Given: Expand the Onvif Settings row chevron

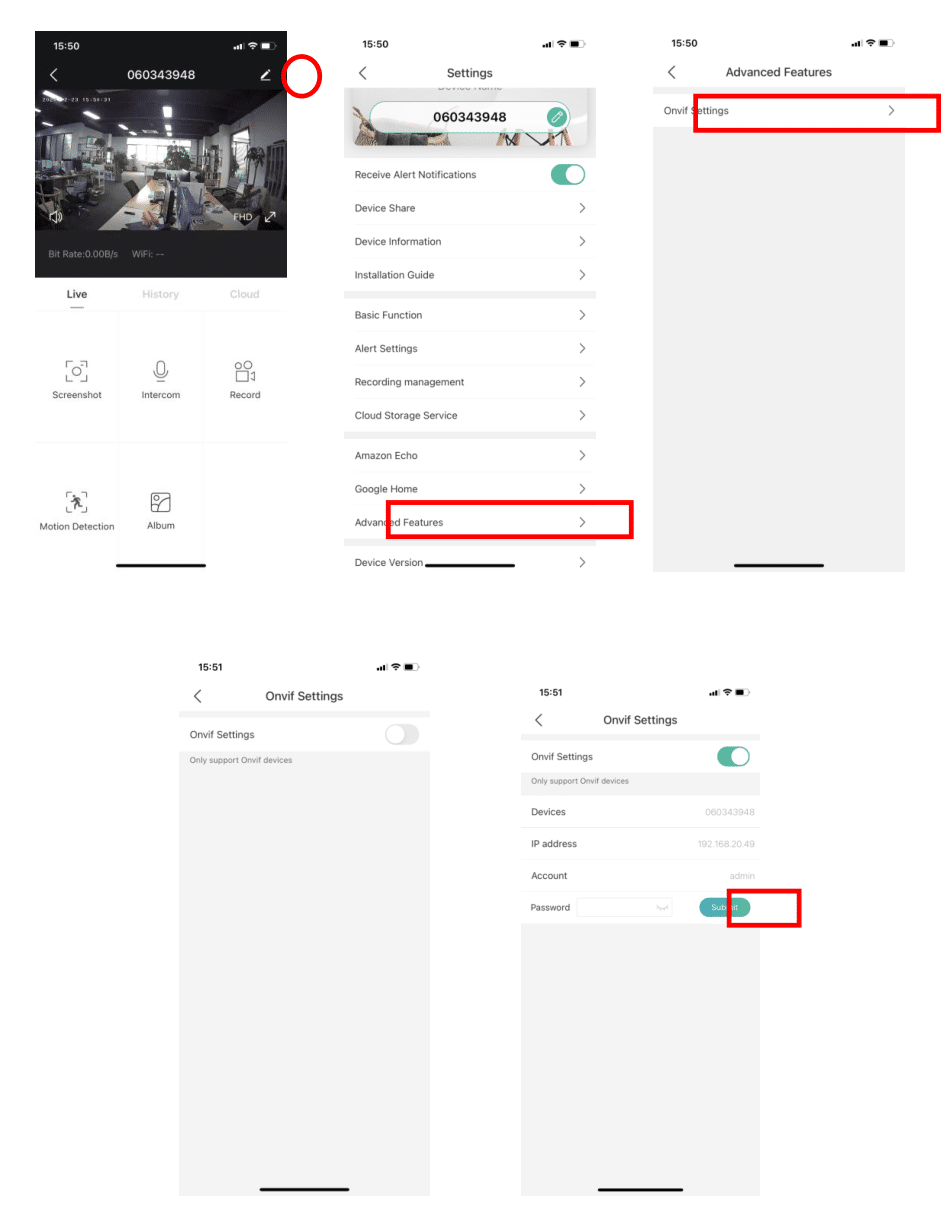Looking at the screenshot, I should click(x=890, y=111).
